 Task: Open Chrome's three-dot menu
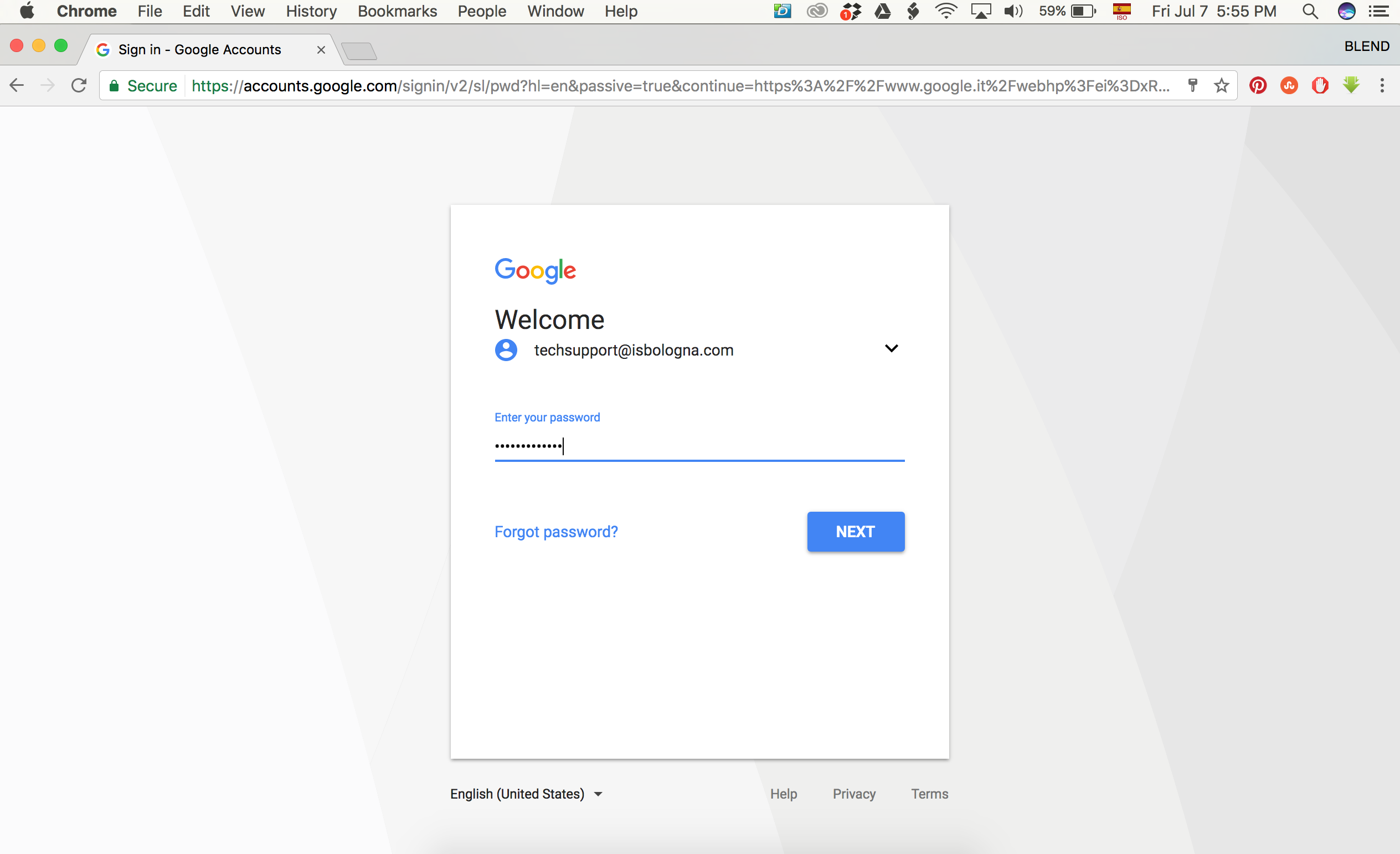(x=1382, y=86)
